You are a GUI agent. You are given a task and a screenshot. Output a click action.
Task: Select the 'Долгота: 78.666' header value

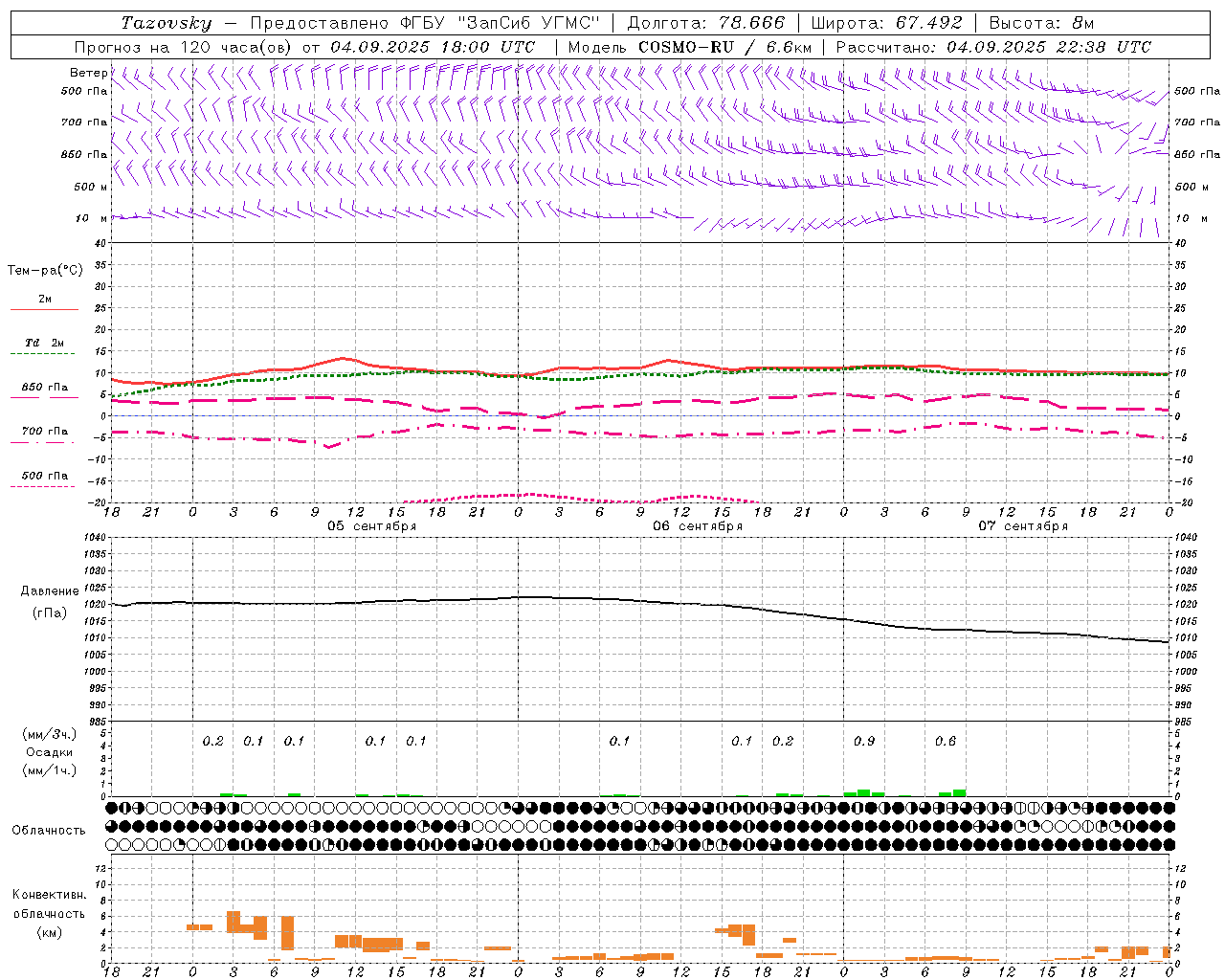click(706, 23)
